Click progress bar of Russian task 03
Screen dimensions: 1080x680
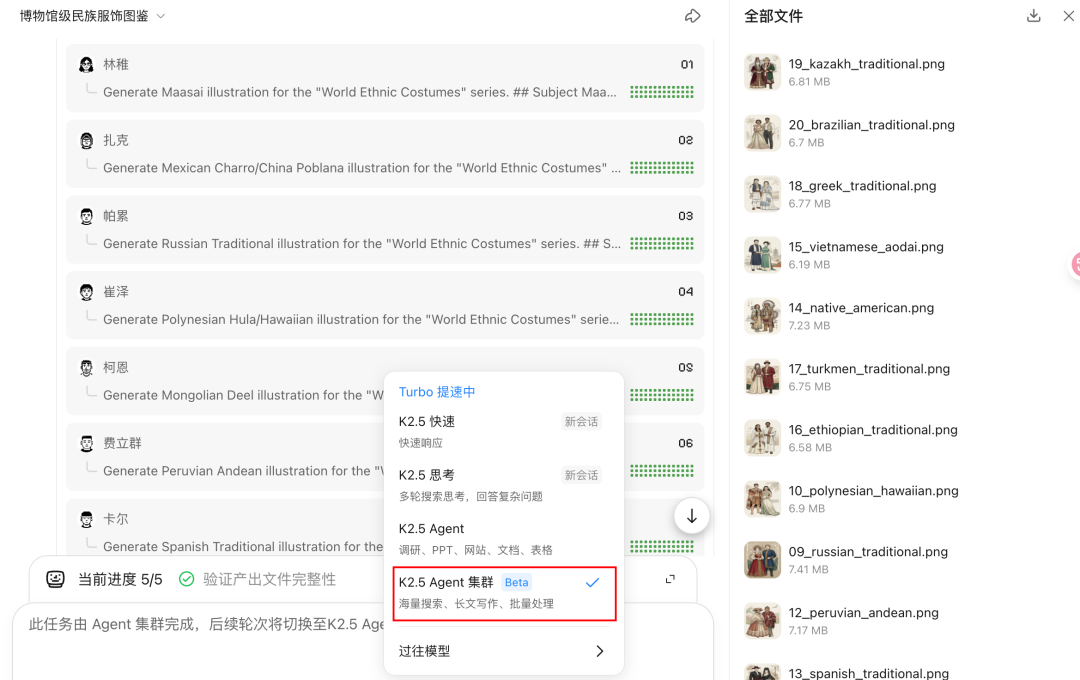point(662,243)
